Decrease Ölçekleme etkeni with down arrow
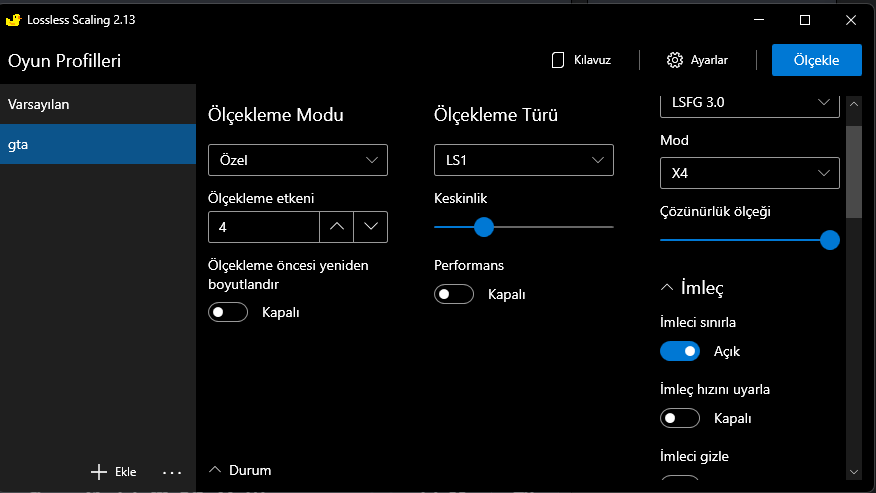The image size is (876, 493). [x=370, y=227]
